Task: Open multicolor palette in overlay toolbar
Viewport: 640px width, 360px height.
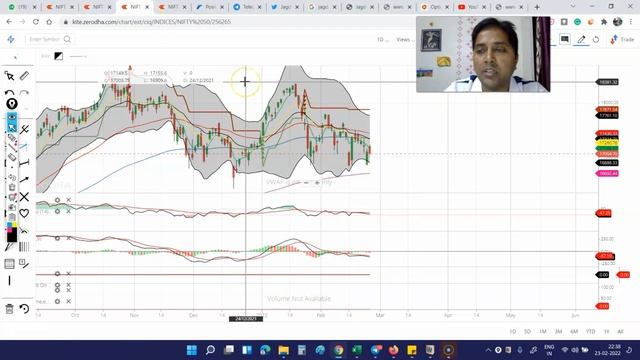Action: point(12,226)
